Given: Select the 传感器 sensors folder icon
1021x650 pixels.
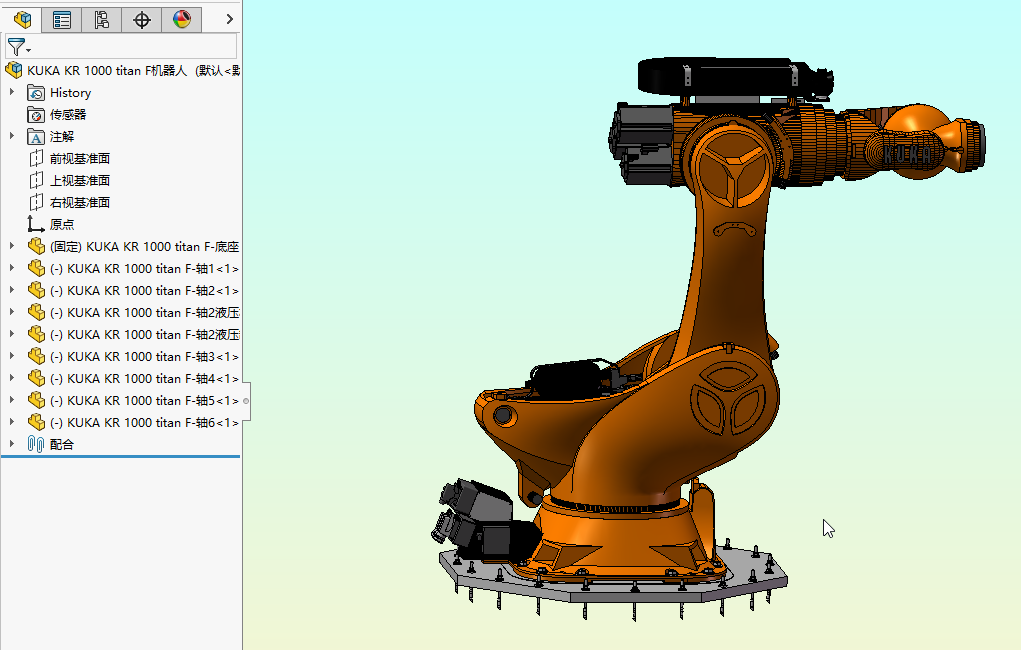Looking at the screenshot, I should 36,114.
